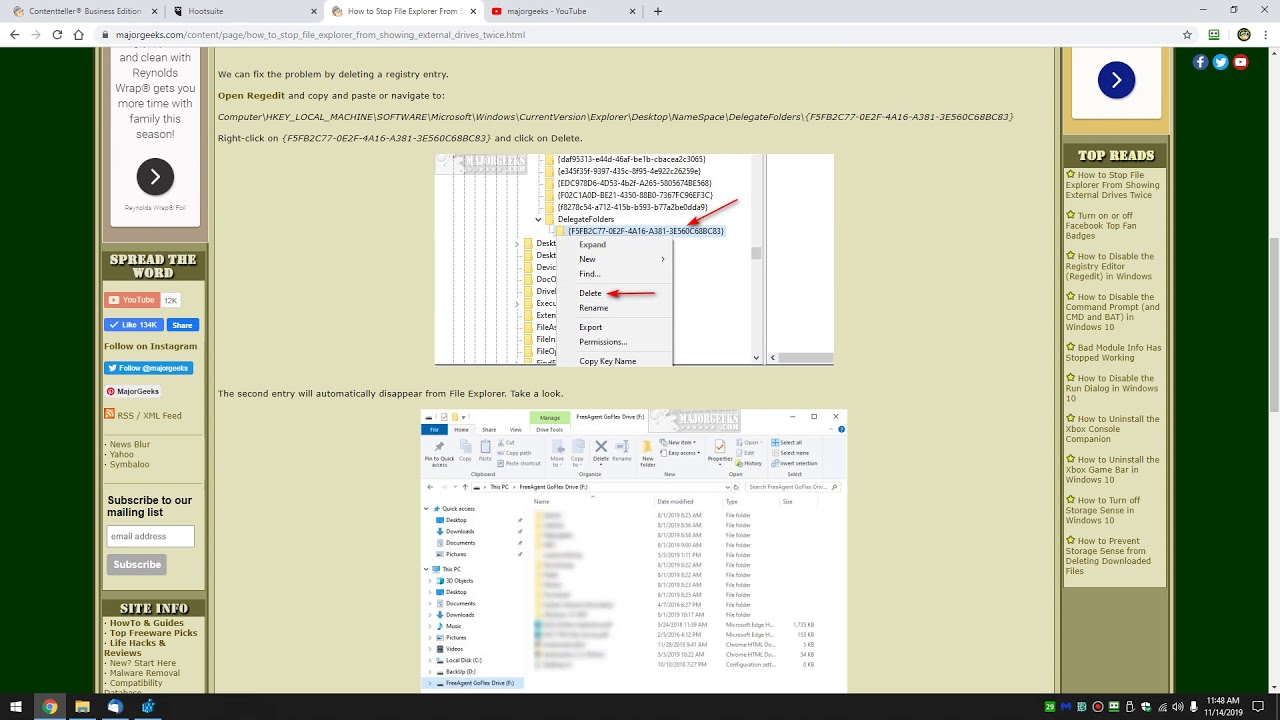Open the Symbaloo link
This screenshot has height=720, width=1280.
point(129,465)
